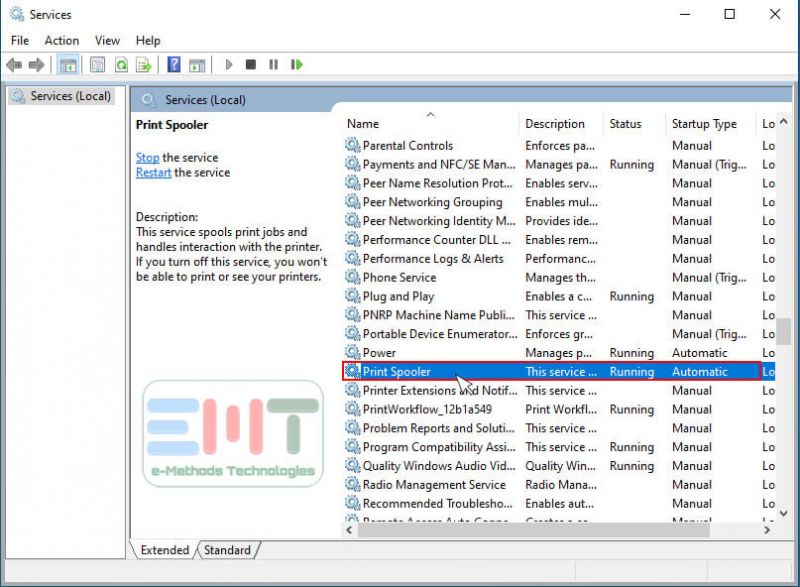
Task: Open the Properties toolbar icon
Action: (97, 65)
